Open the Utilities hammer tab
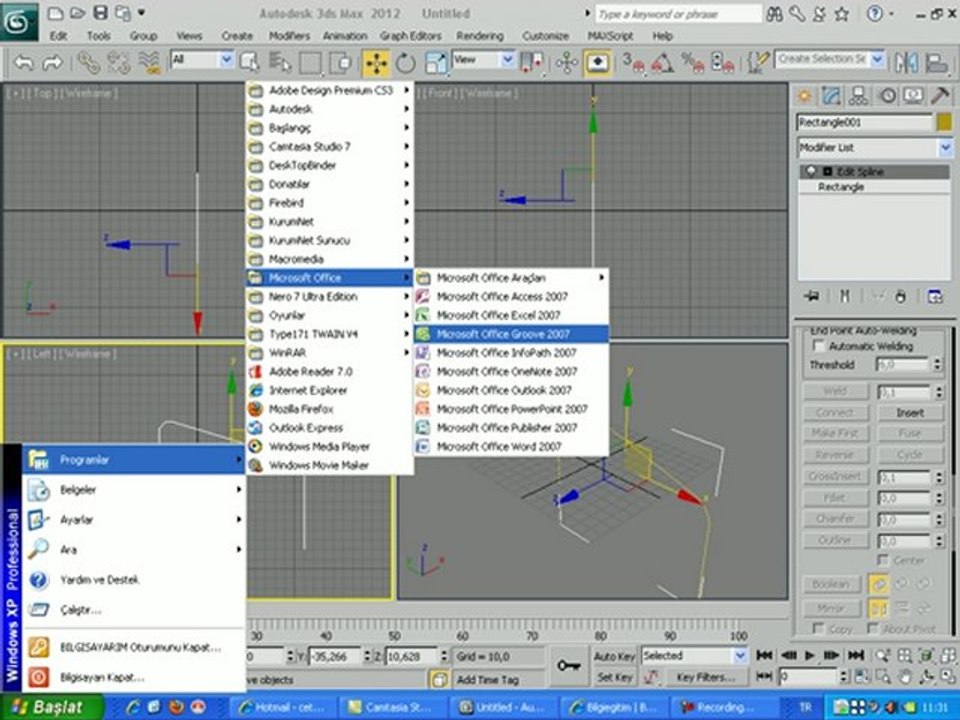Screen dimensions: 960x720 pyautogui.click(x=940, y=96)
